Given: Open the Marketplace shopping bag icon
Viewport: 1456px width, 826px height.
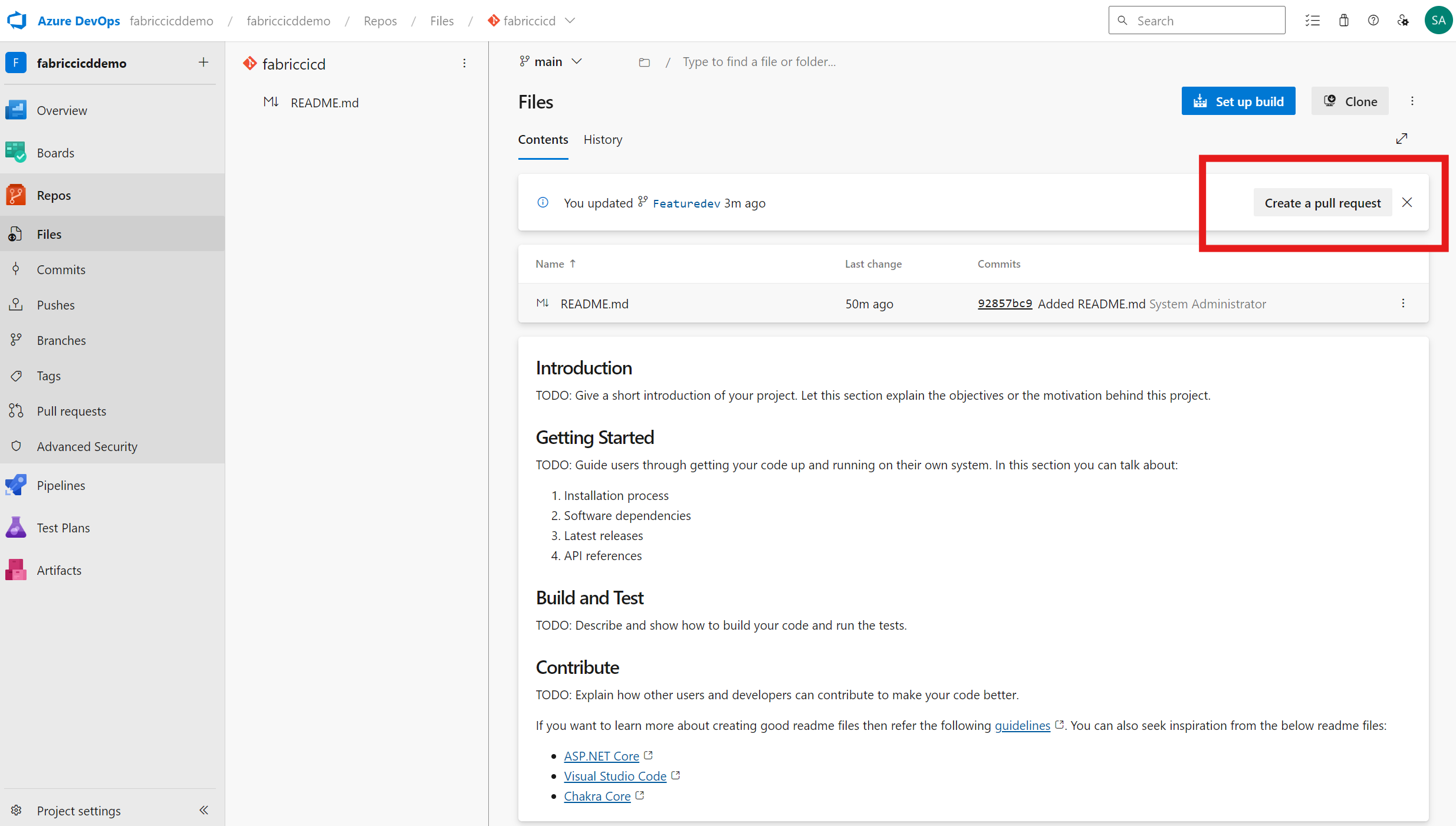Looking at the screenshot, I should click(x=1343, y=21).
